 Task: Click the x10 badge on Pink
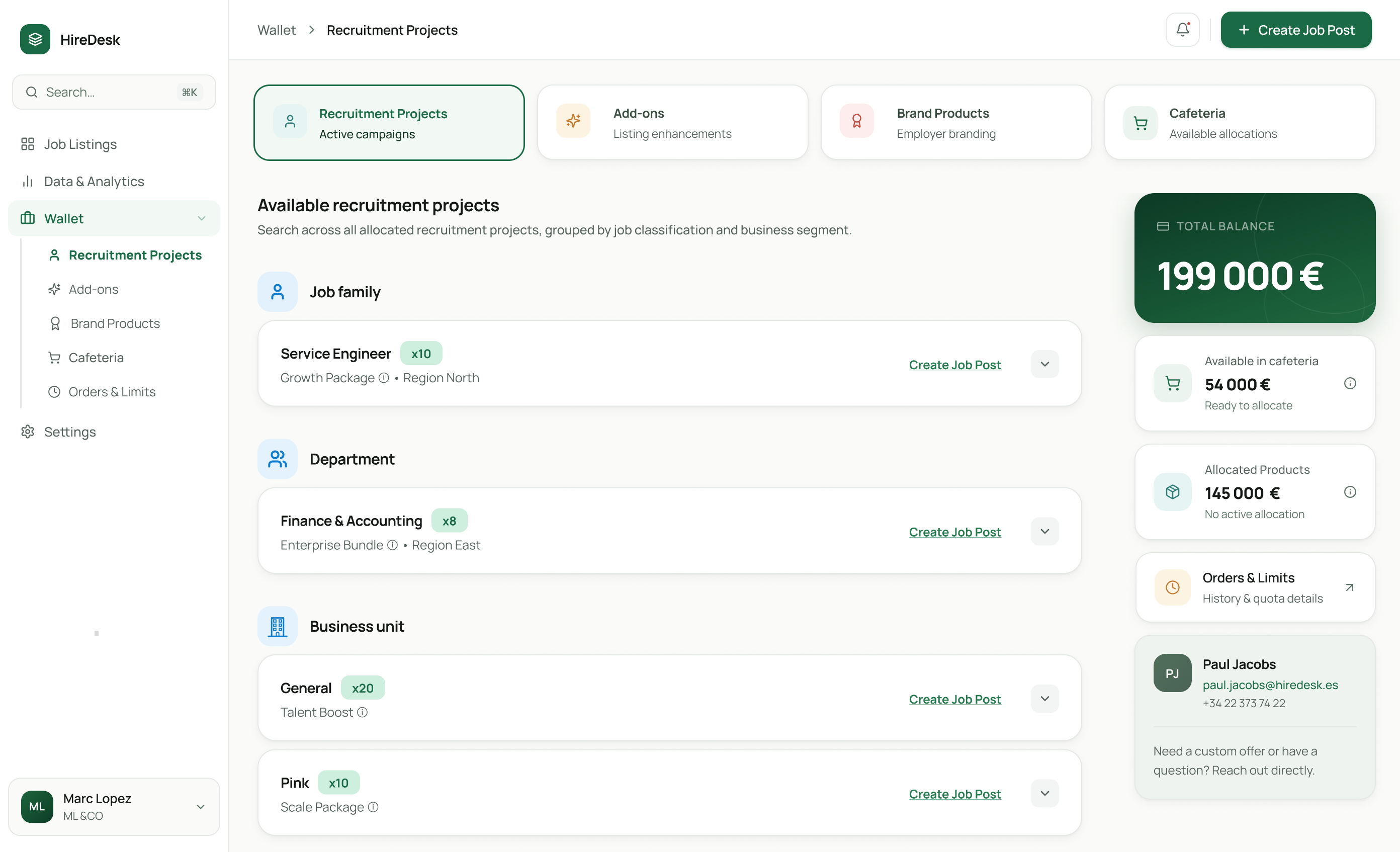pyautogui.click(x=338, y=783)
